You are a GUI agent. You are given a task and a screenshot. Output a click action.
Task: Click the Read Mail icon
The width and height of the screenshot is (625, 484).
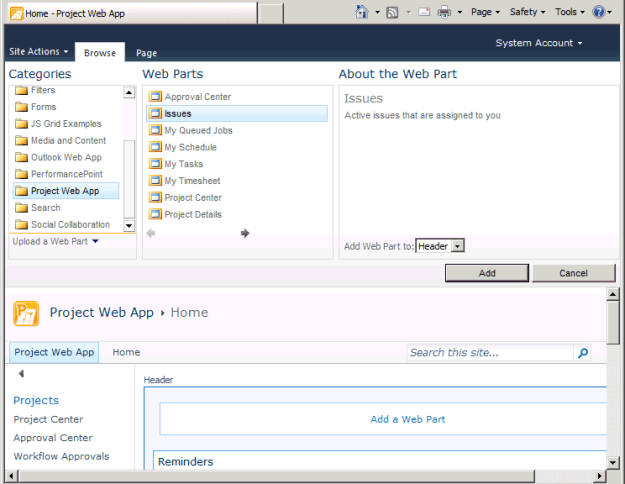(x=424, y=12)
